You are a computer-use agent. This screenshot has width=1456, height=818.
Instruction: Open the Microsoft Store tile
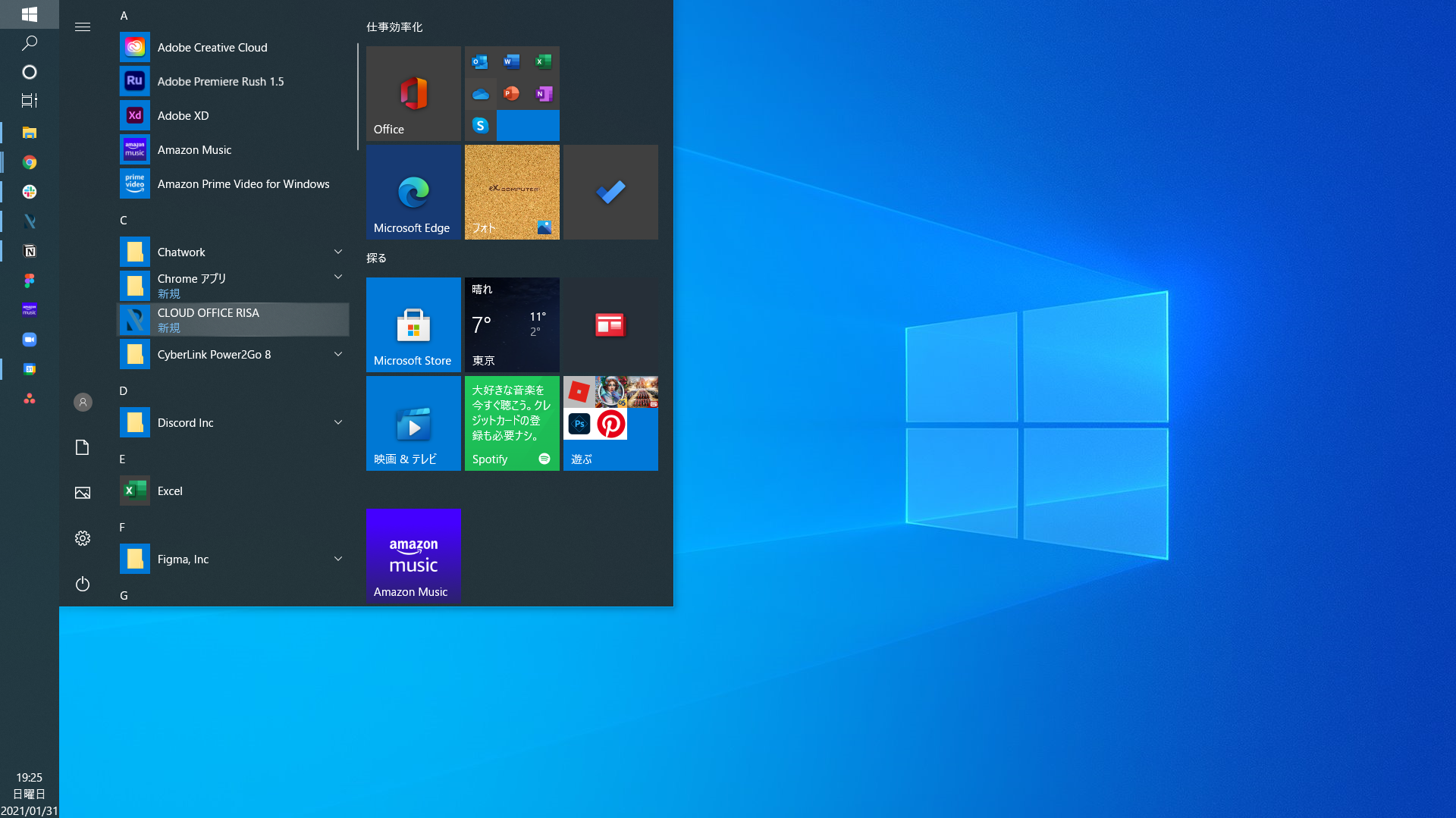(x=413, y=324)
